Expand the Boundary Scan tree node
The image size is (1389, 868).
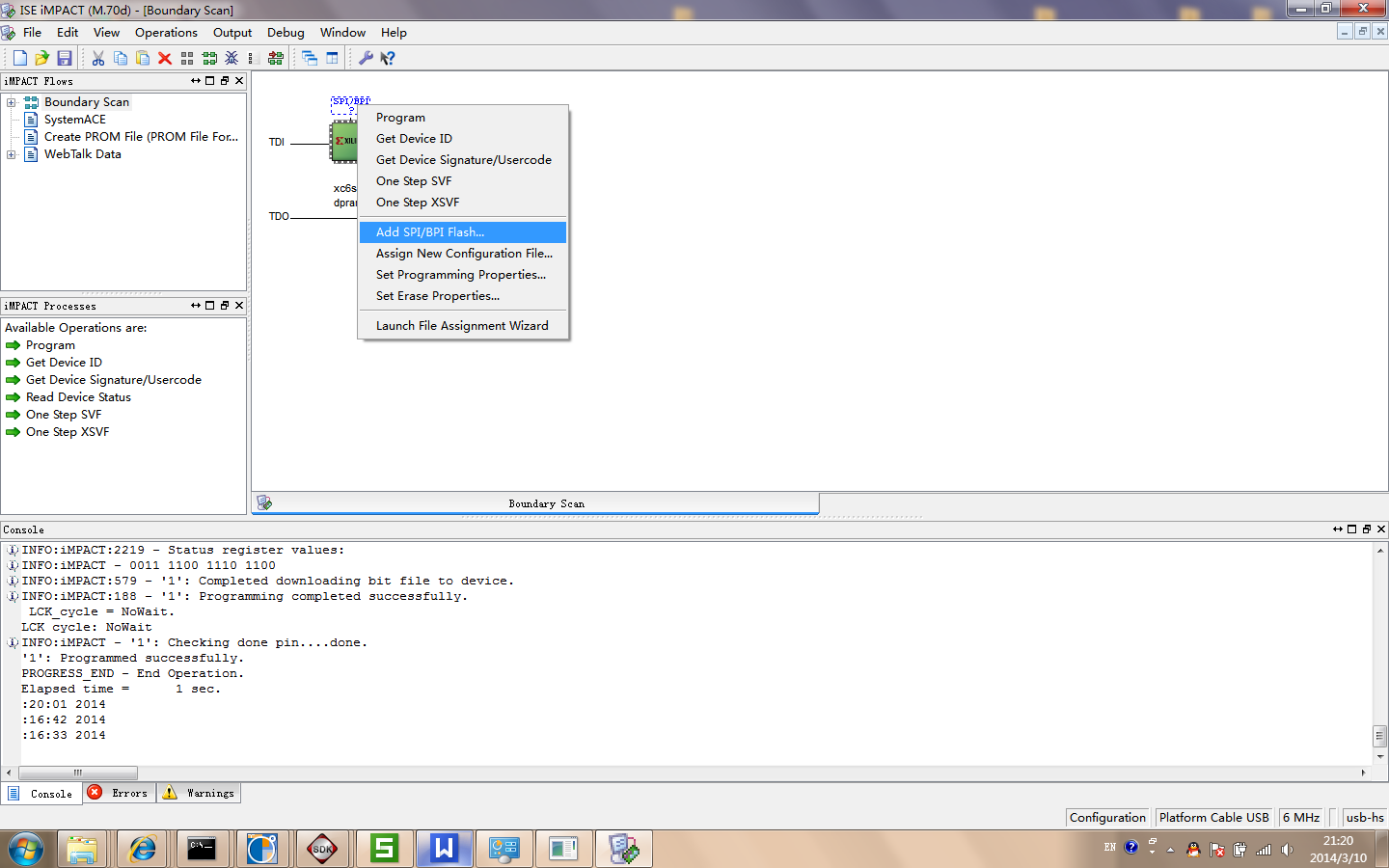[12, 102]
